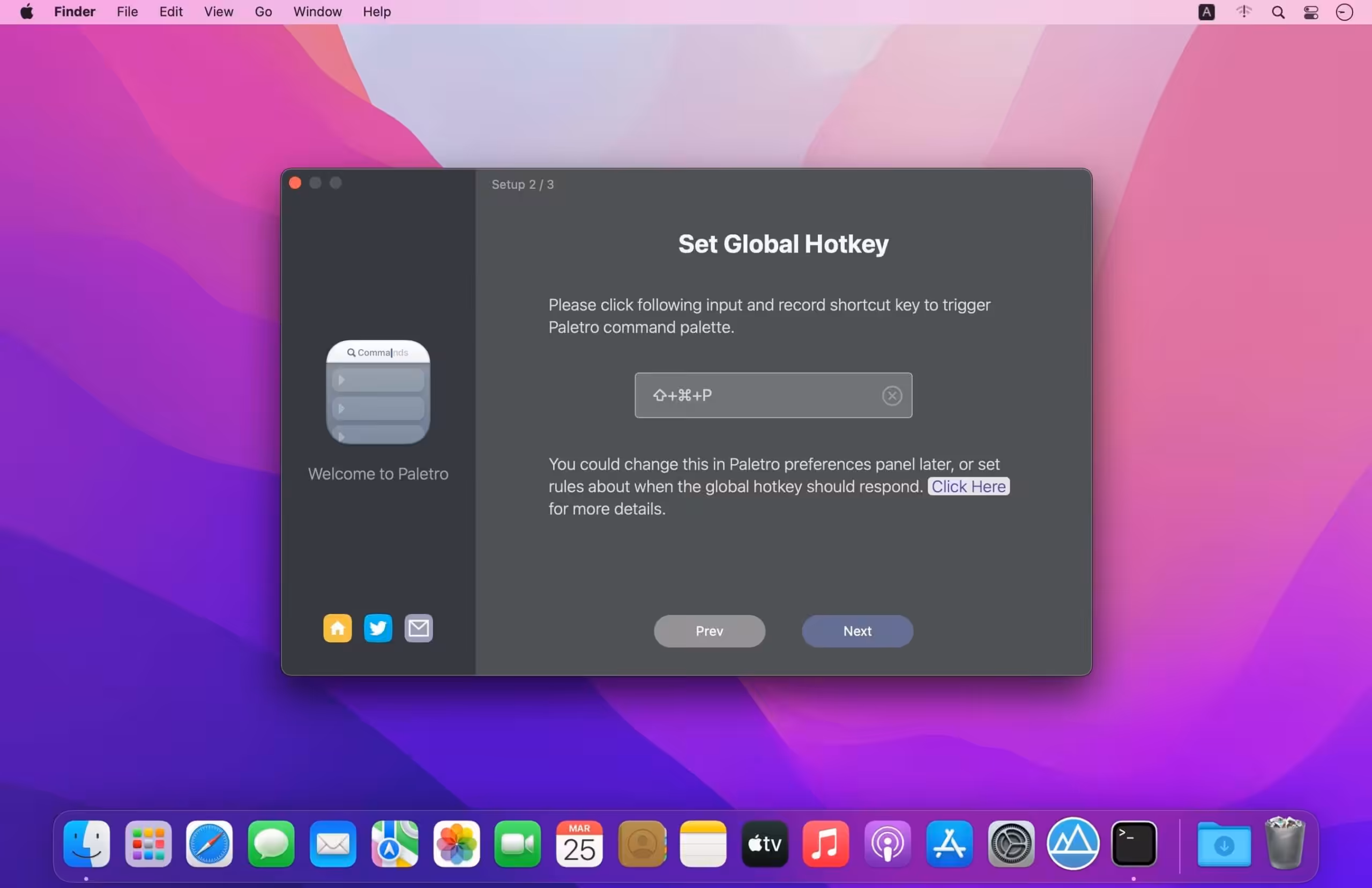Click the email contact icon
The height and width of the screenshot is (888, 1372).
tap(419, 628)
